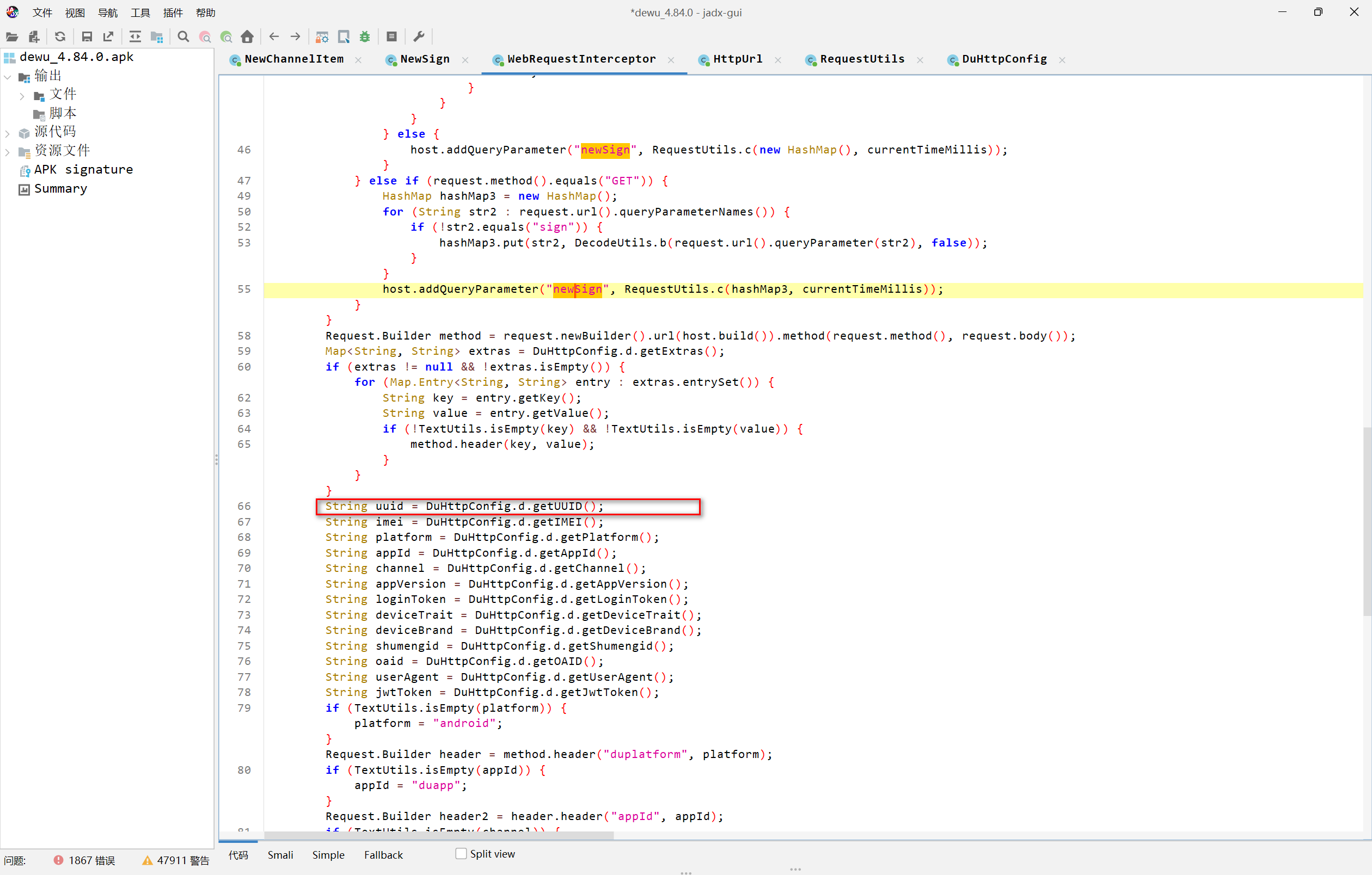The image size is (1372, 875).
Task: Navigate back with the left arrow icon
Action: click(x=274, y=37)
